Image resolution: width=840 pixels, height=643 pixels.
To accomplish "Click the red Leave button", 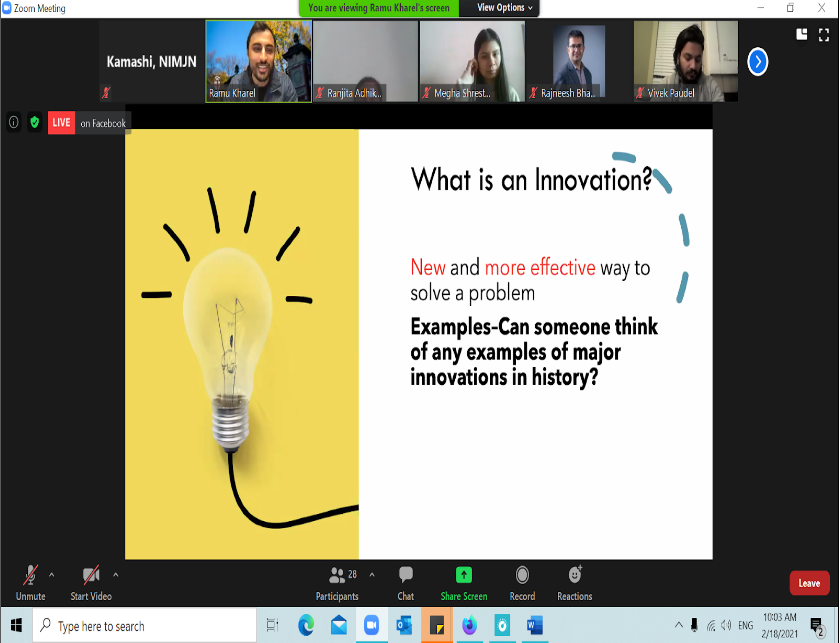I will tap(809, 583).
